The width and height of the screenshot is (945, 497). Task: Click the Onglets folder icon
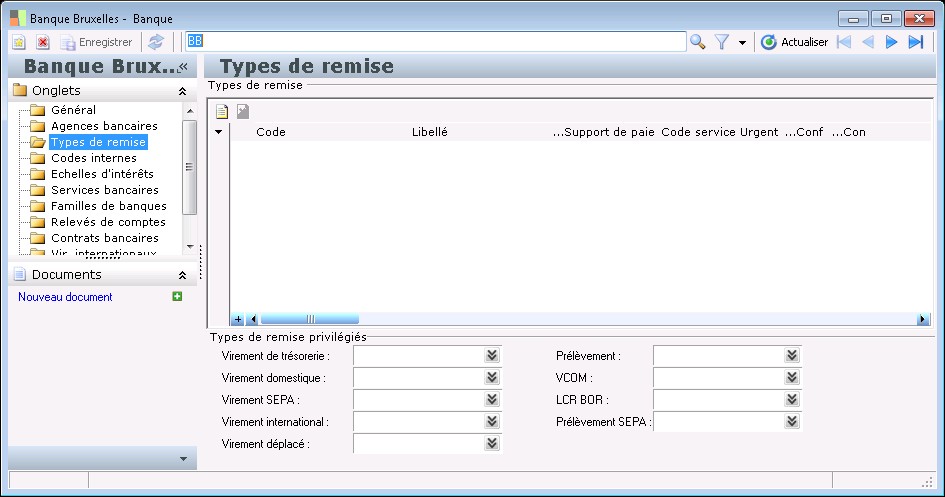tap(20, 90)
